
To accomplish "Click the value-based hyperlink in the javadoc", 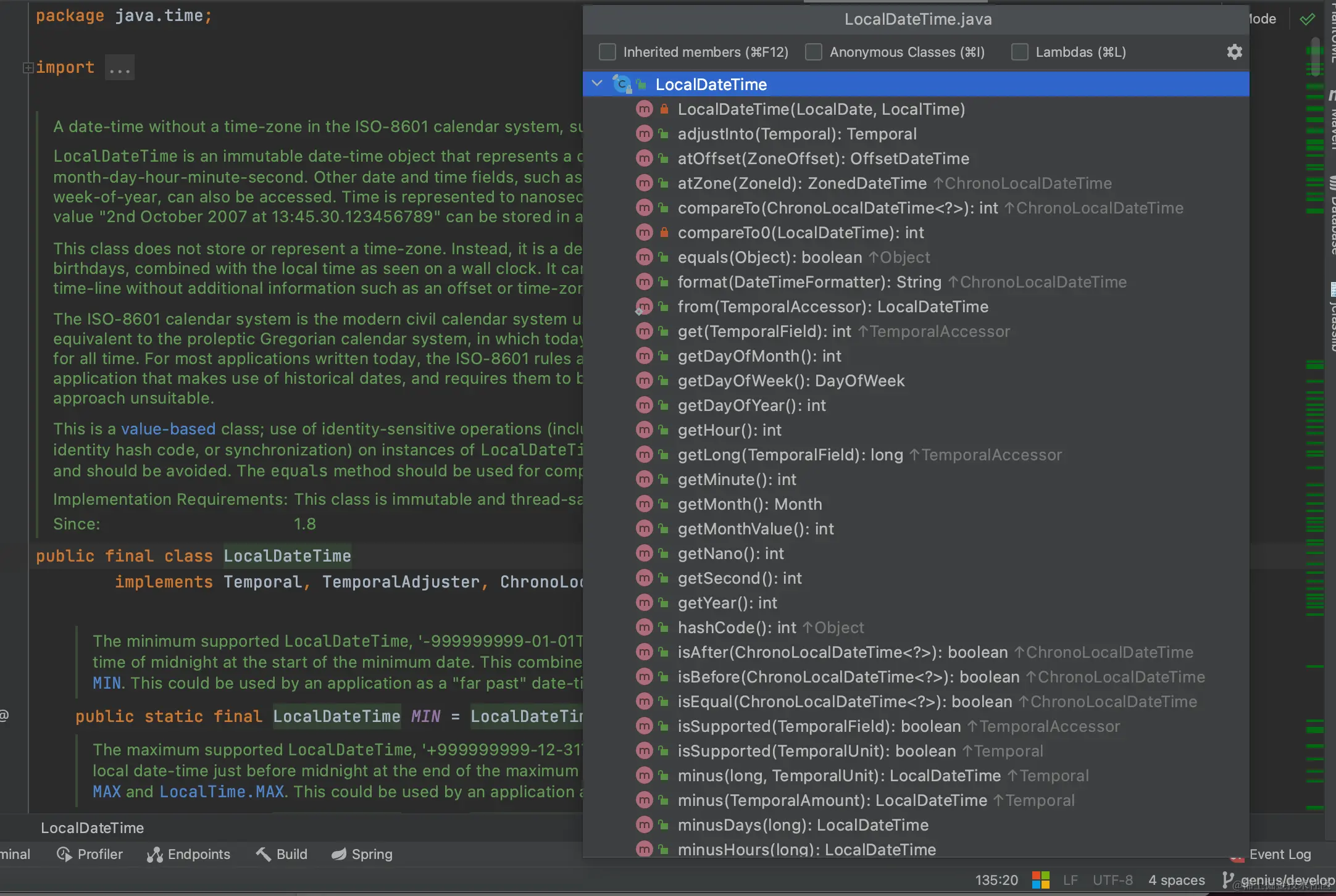I will pyautogui.click(x=167, y=428).
